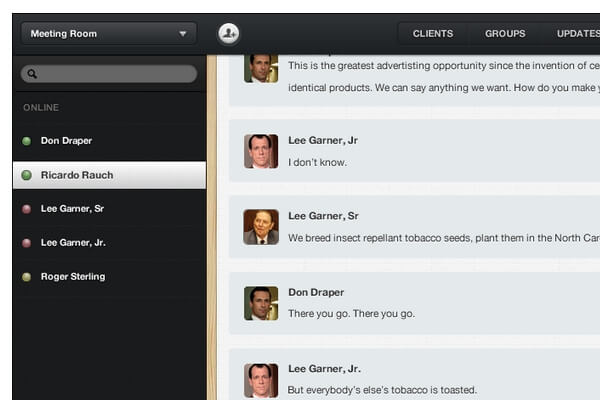Select Ricardo Rauch in the contact list

(77, 175)
